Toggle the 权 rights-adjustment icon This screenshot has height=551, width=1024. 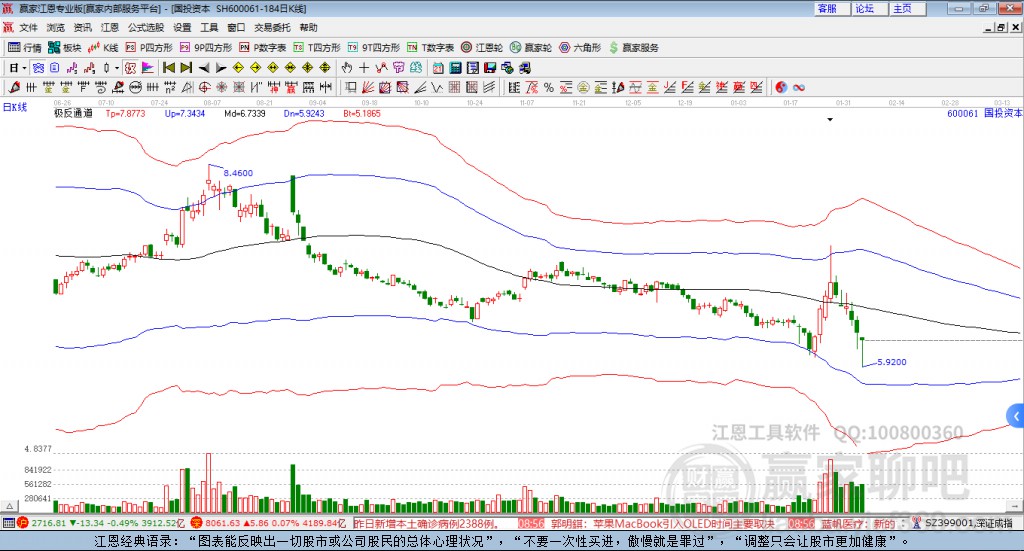pyautogui.click(x=130, y=67)
